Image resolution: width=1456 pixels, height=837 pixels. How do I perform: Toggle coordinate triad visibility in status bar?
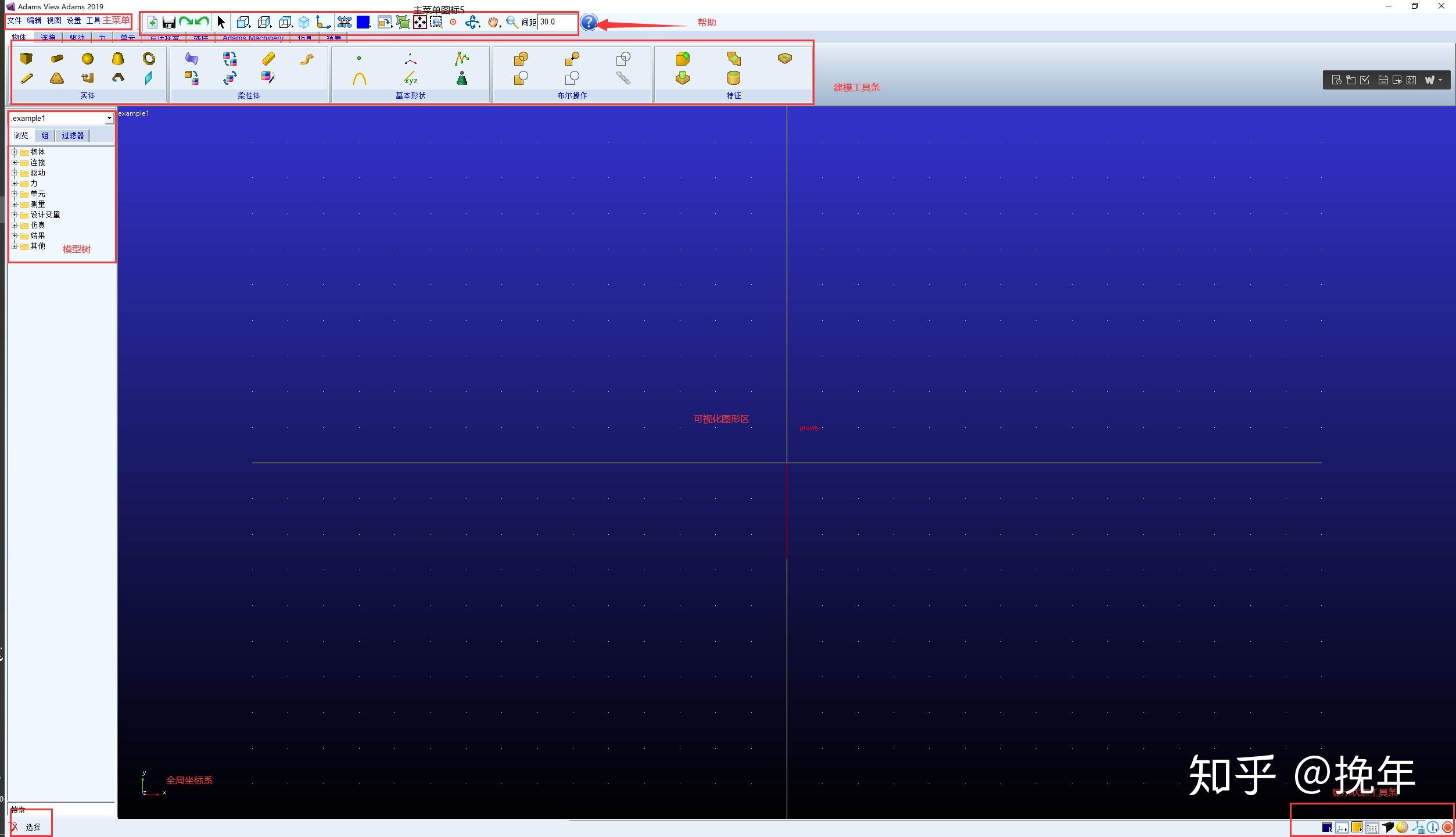point(1342,827)
